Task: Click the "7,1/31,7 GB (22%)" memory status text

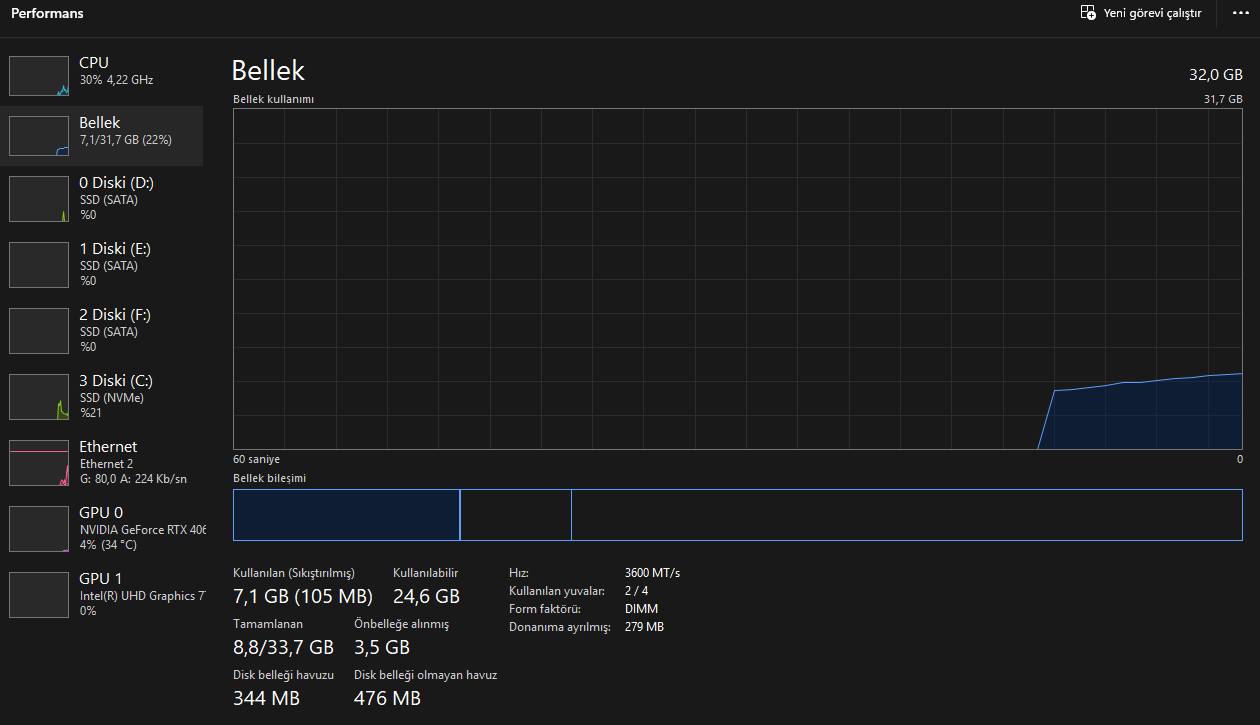Action: coord(126,140)
